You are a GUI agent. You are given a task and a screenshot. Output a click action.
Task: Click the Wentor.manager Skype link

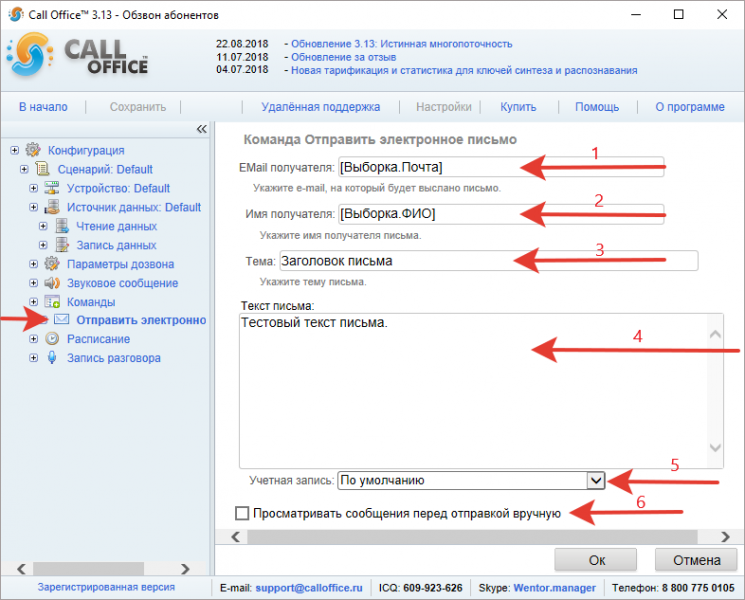[x=554, y=588]
